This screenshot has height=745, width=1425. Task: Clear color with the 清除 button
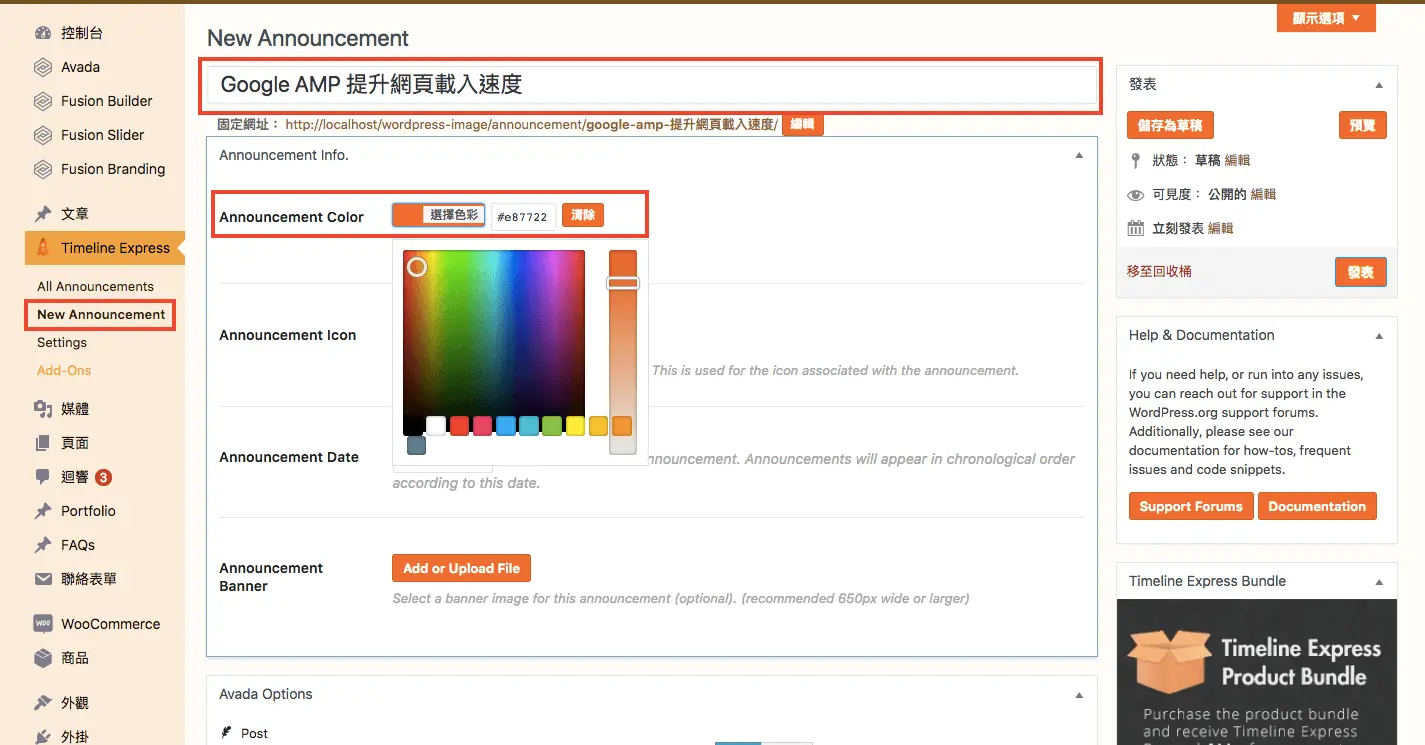pos(583,215)
